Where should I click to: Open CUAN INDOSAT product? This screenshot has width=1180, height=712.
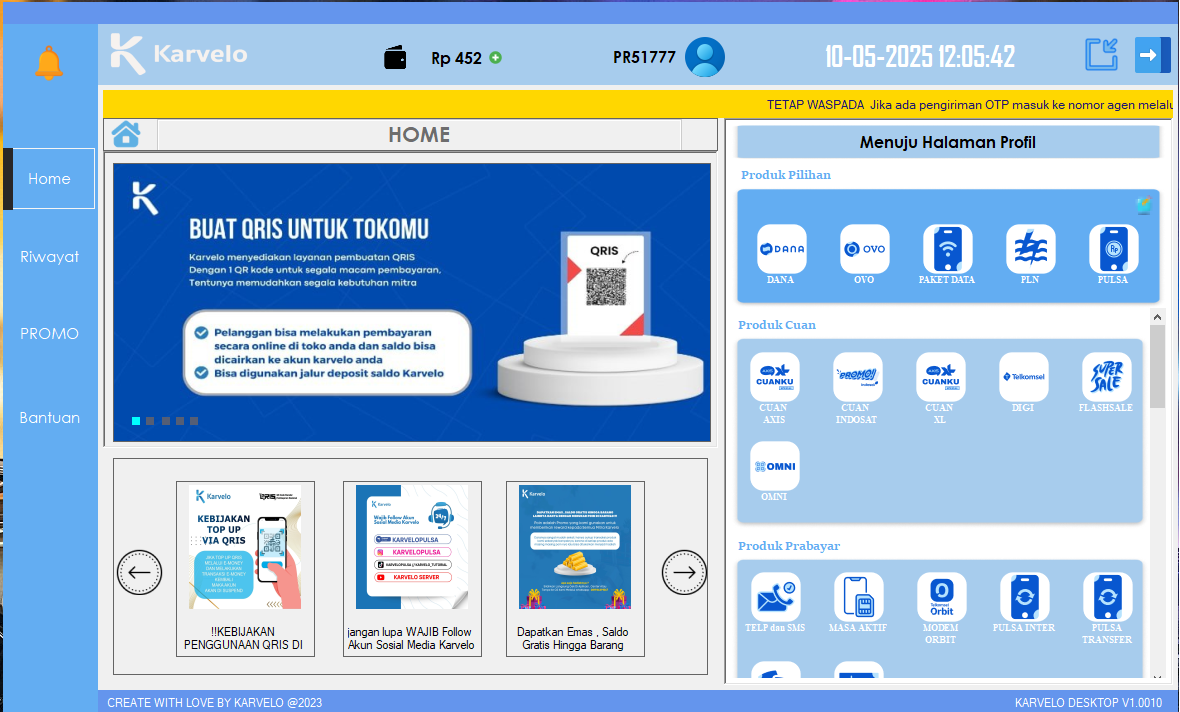pyautogui.click(x=857, y=377)
